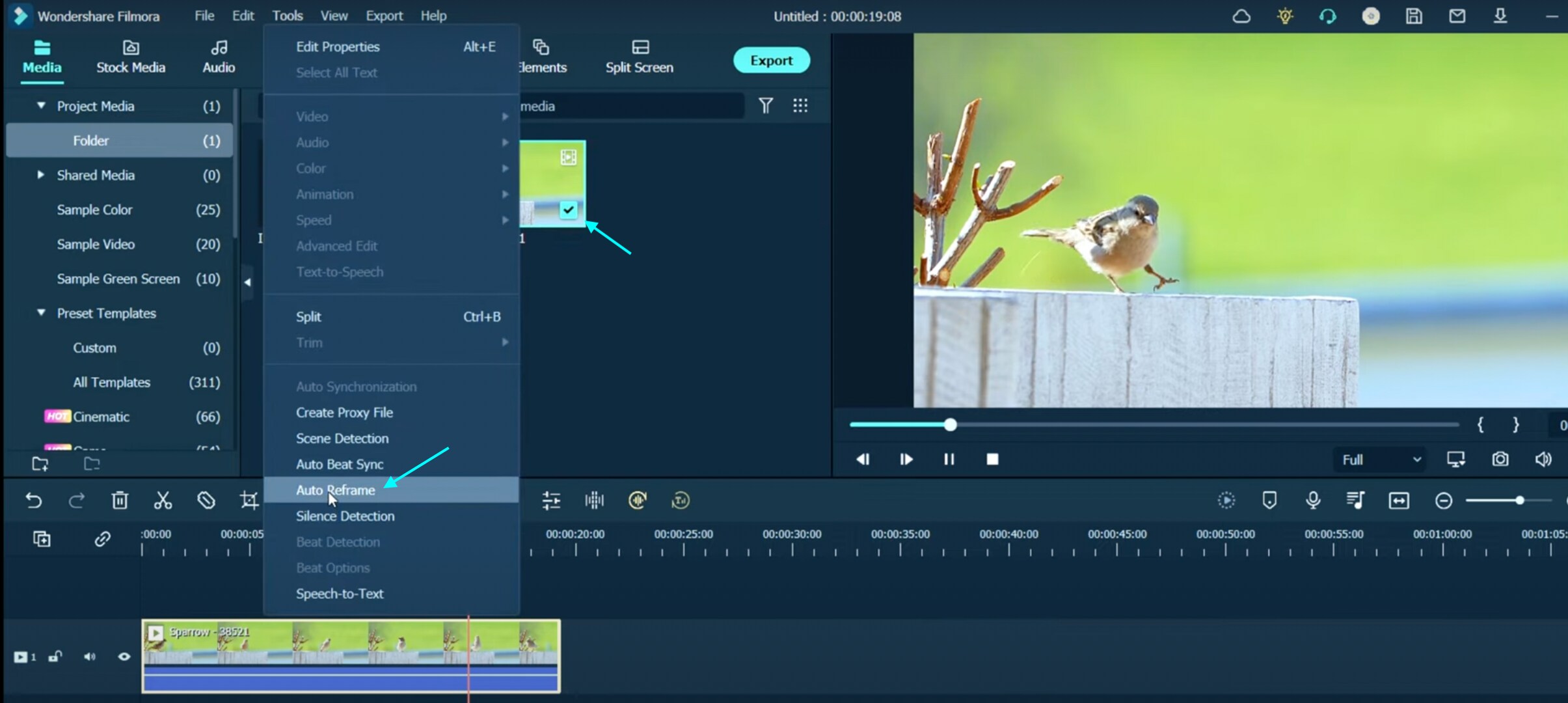Open the audio mixer icon

[x=1355, y=501]
